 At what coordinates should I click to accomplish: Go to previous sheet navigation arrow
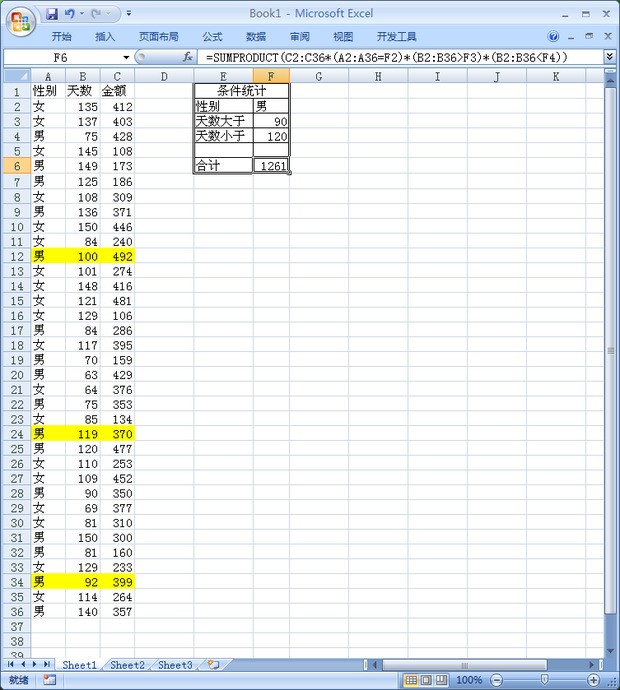(x=22, y=664)
